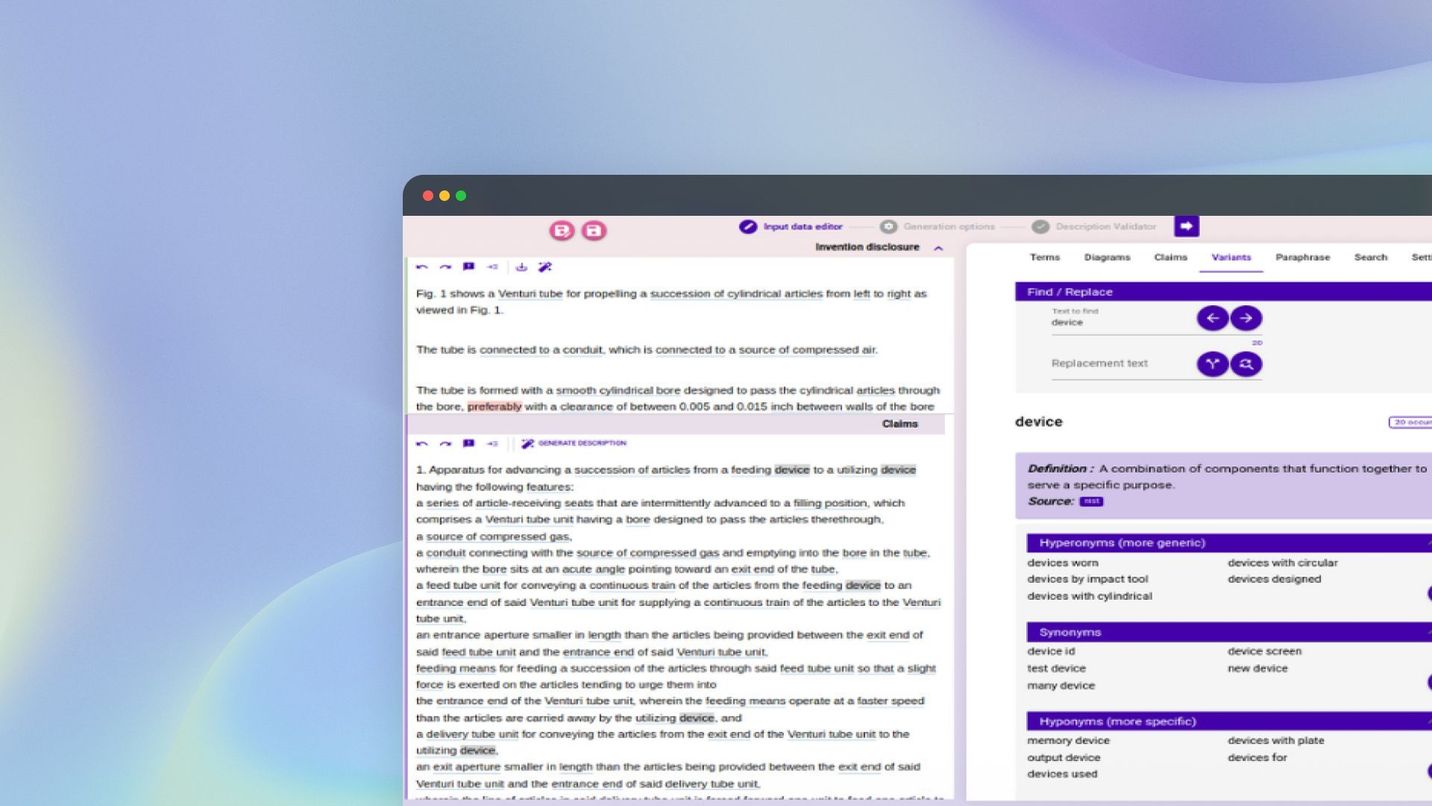Image resolution: width=1432 pixels, height=806 pixels.
Task: Go to next match in Find / Replace
Action: click(x=1246, y=318)
